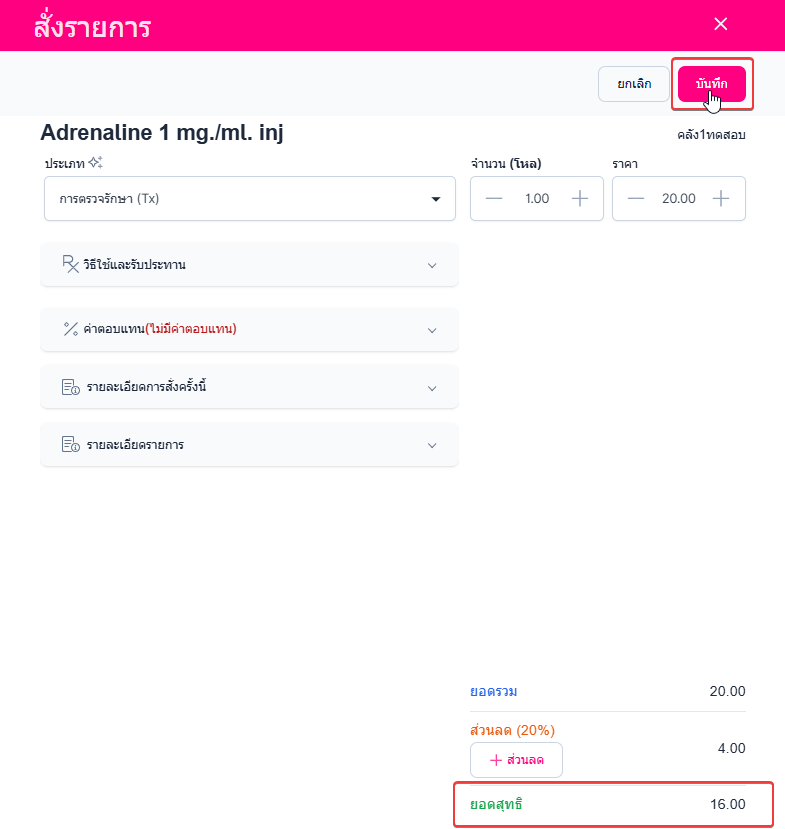Click the price value field showing 20.00

click(678, 198)
